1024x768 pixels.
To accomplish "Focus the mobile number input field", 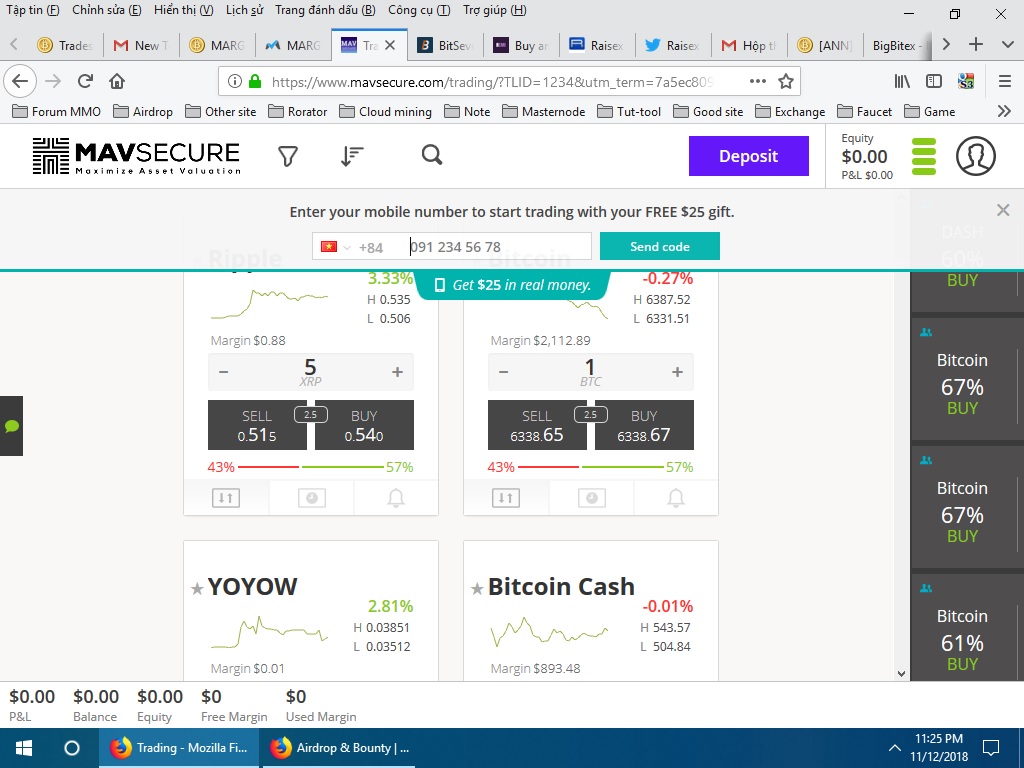I will pos(498,247).
